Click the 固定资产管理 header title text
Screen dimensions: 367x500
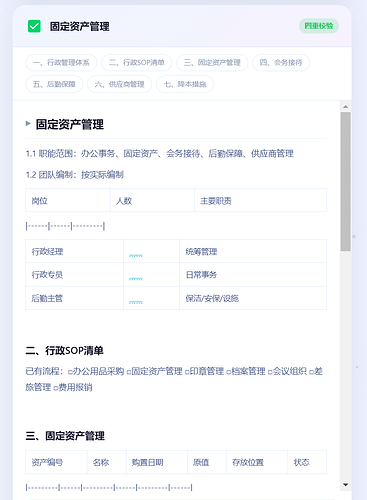(x=80, y=26)
